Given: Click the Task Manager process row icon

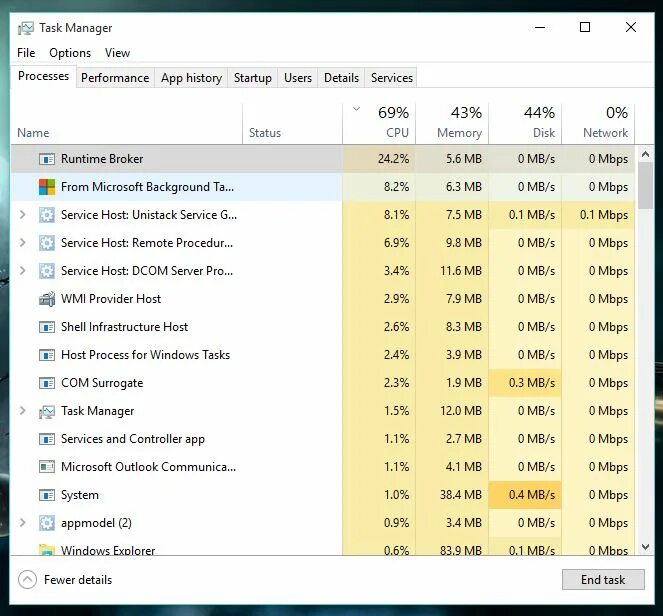Looking at the screenshot, I should [47, 411].
